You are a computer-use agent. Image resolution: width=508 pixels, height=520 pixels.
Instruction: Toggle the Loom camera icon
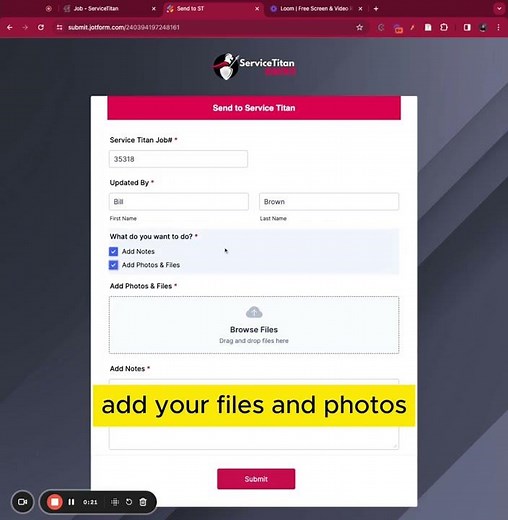click(x=22, y=502)
